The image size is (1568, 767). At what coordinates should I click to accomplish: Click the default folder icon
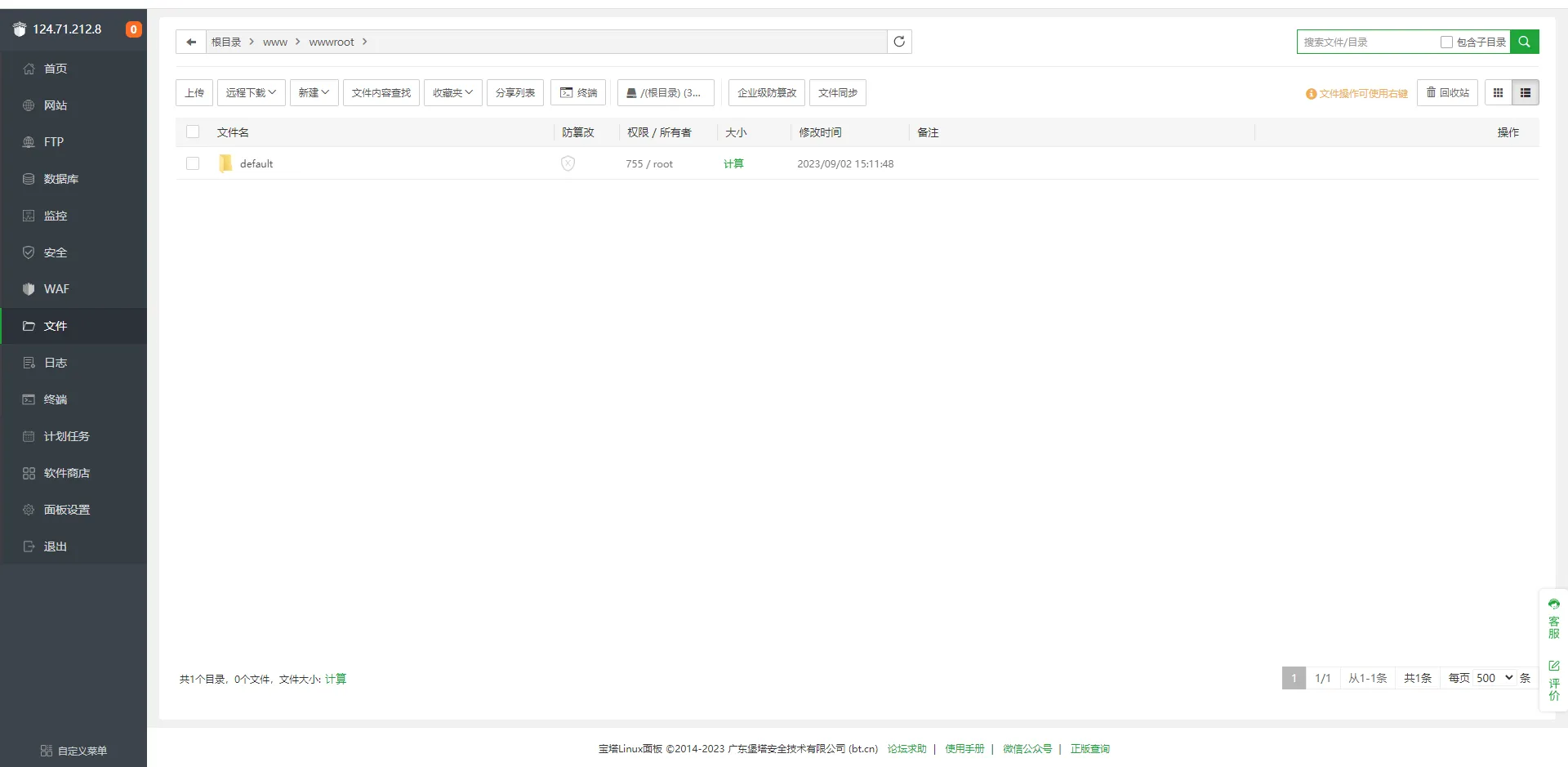[225, 163]
